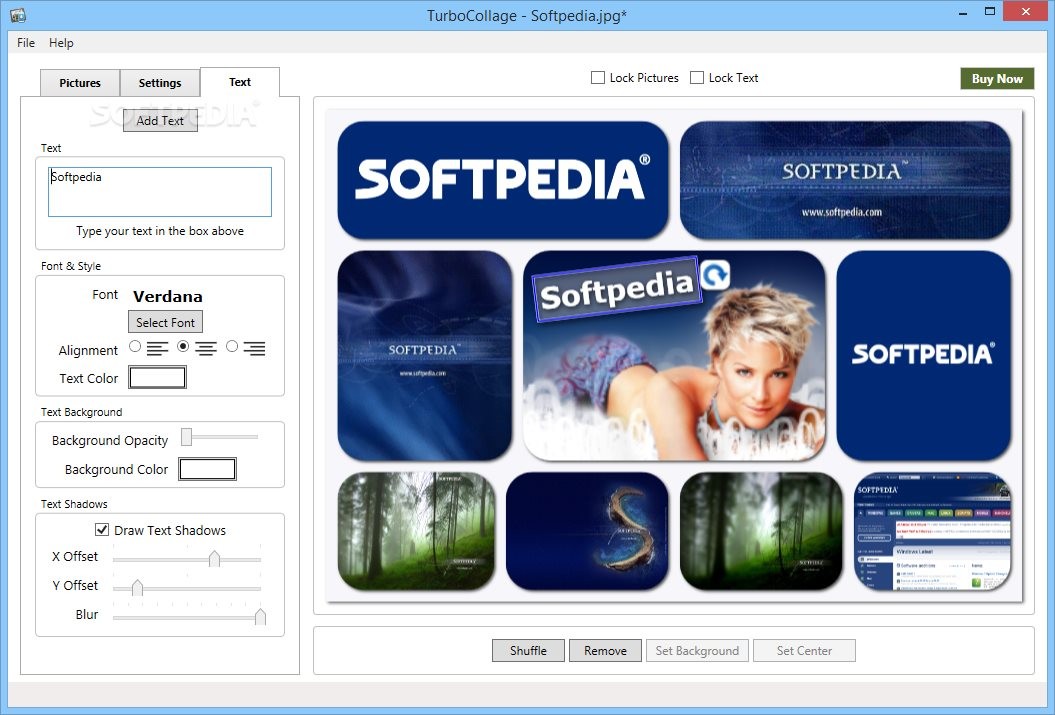The width and height of the screenshot is (1055, 715).
Task: Click the right-align lines icon
Action: point(254,348)
